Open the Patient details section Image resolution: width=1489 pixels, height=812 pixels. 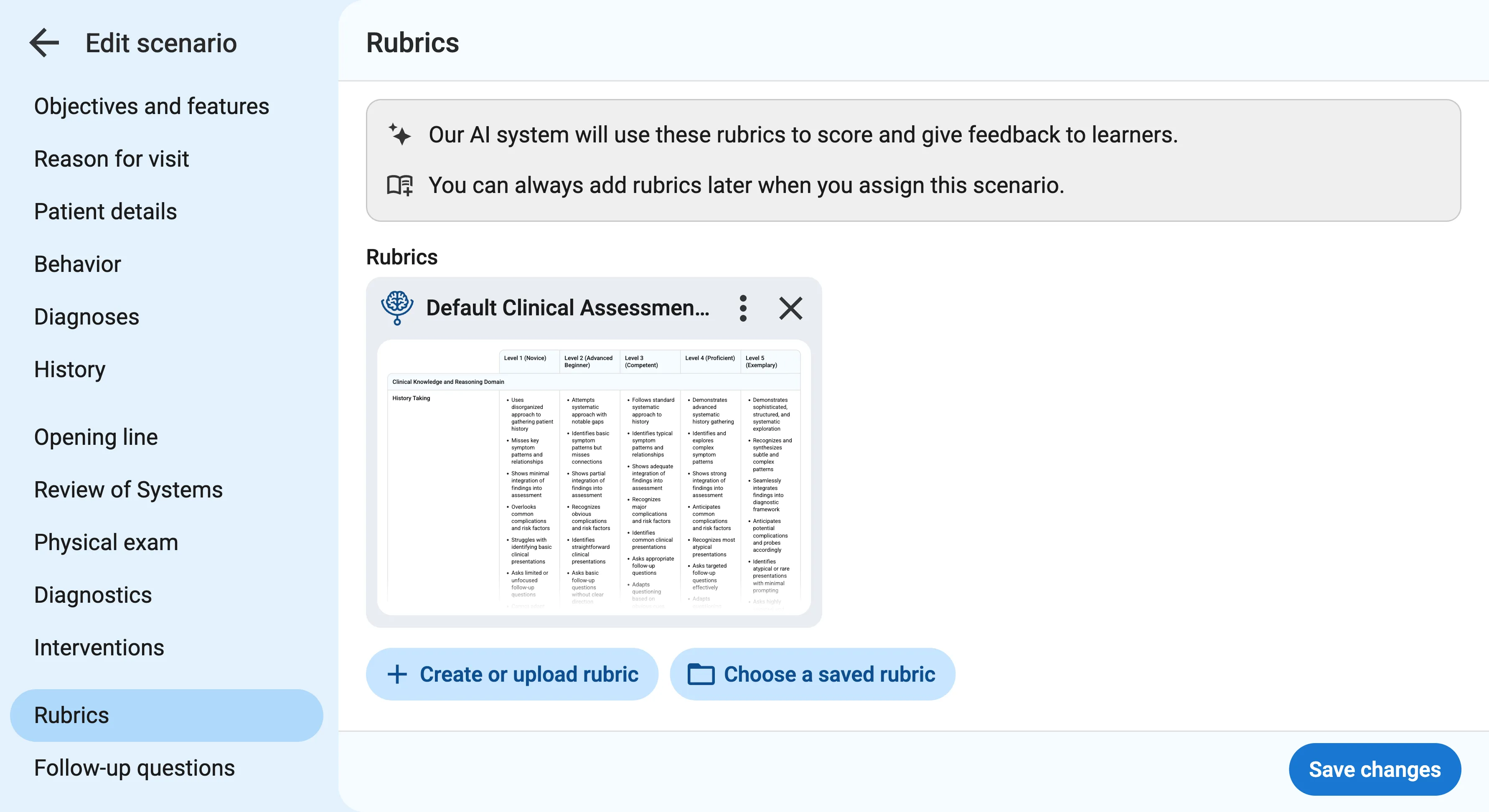105,211
